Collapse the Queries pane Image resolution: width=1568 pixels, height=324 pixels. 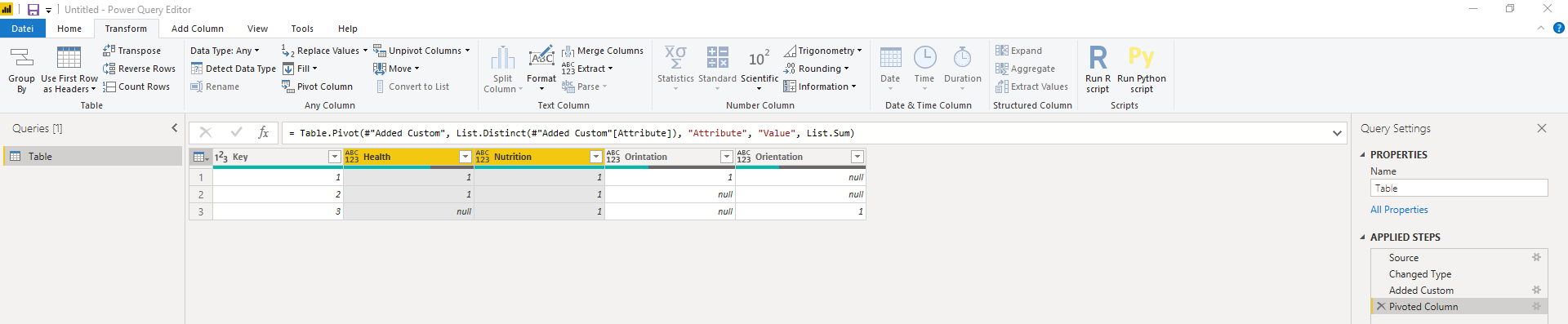pos(174,128)
